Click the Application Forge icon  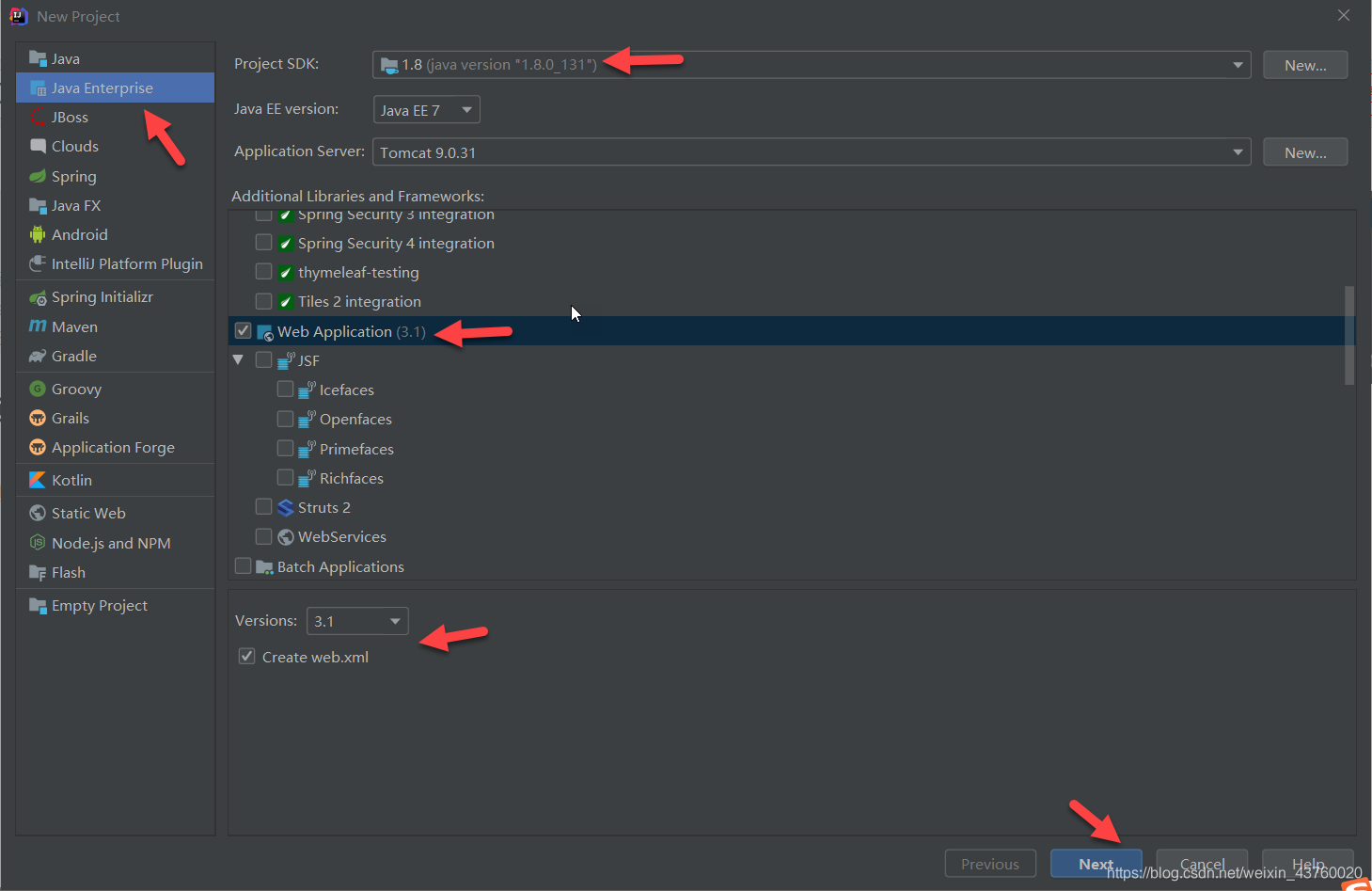tap(38, 447)
